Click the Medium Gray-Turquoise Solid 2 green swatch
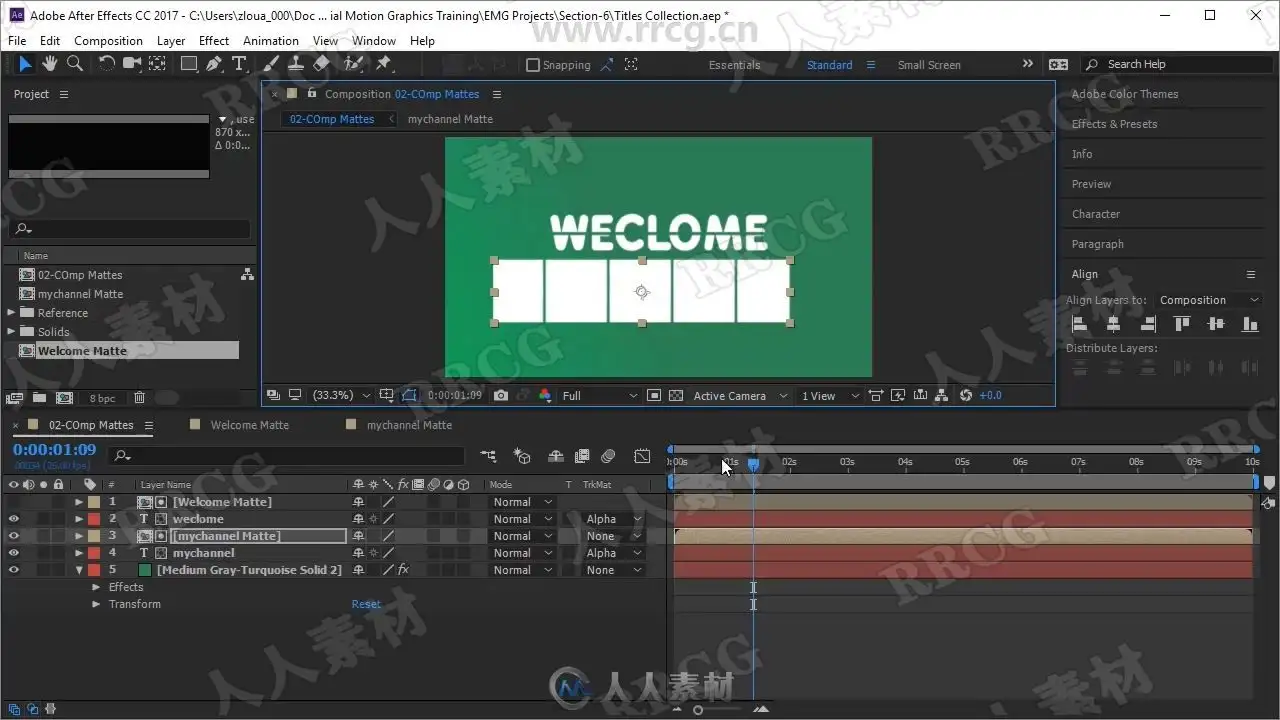The height and width of the screenshot is (720, 1280). coord(145,570)
